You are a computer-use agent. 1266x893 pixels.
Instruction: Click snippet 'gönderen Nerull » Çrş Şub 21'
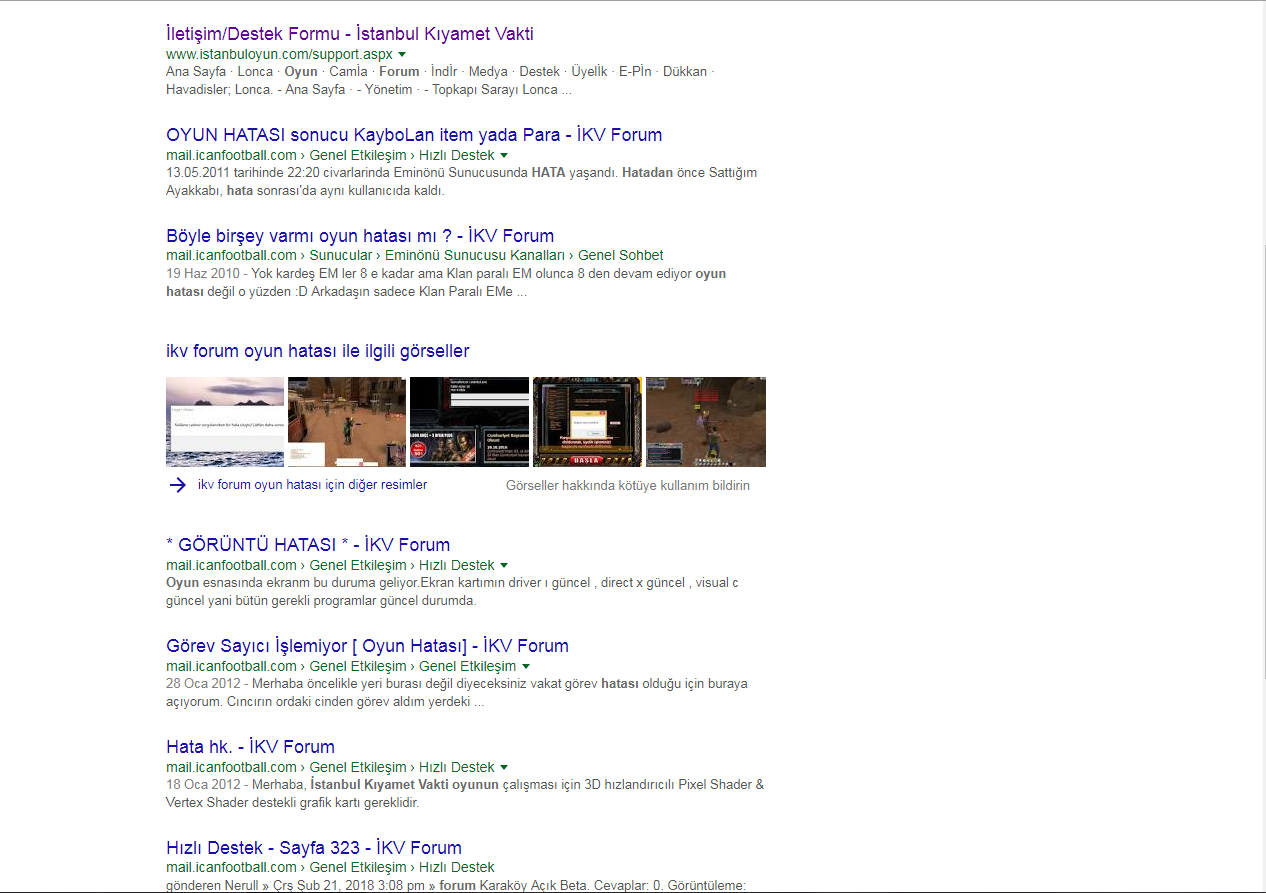[x=456, y=885]
